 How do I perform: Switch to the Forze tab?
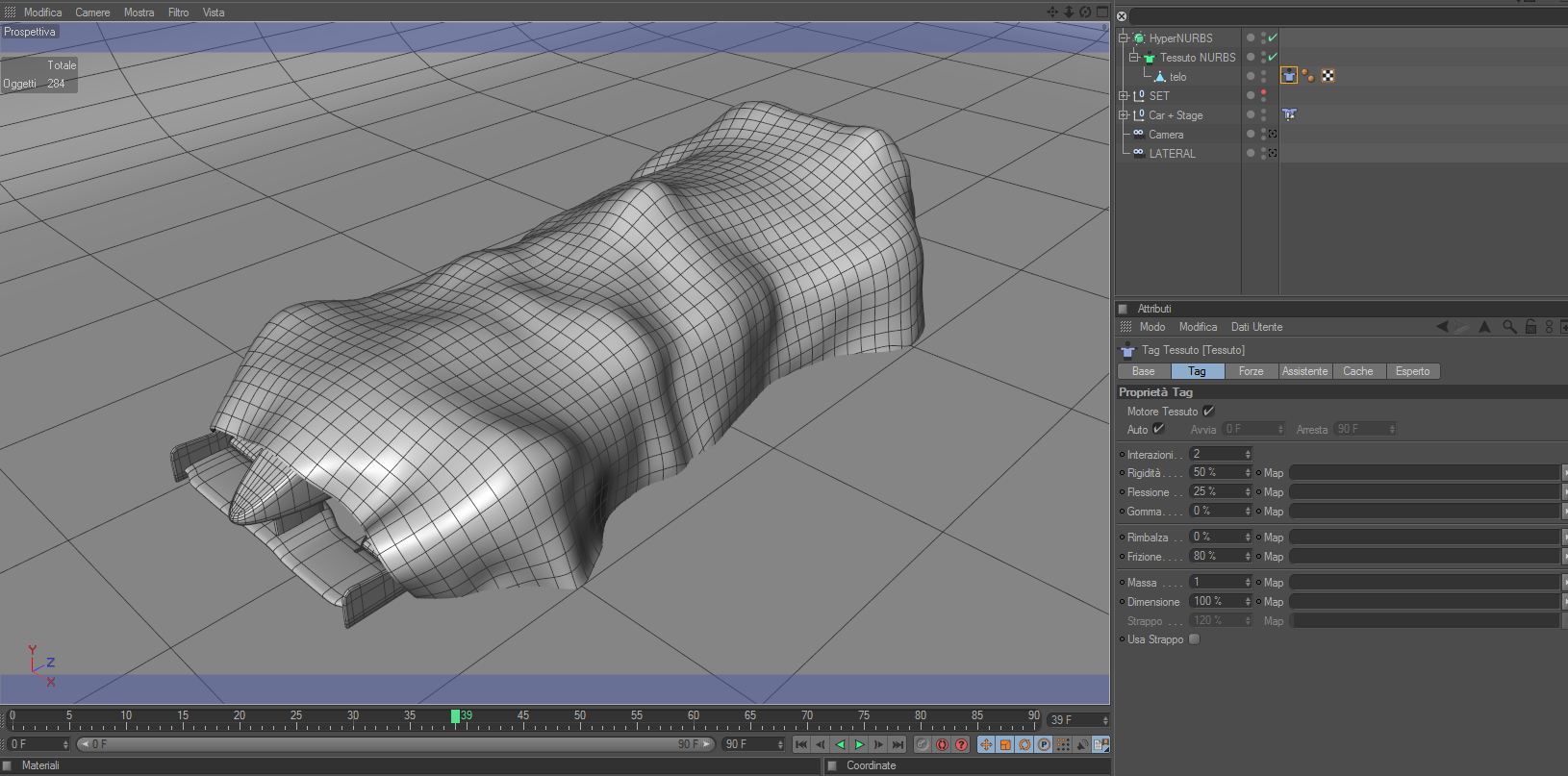point(1251,371)
